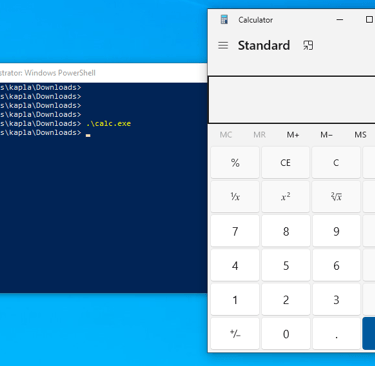Click the MR memory recall button

pos(259,135)
